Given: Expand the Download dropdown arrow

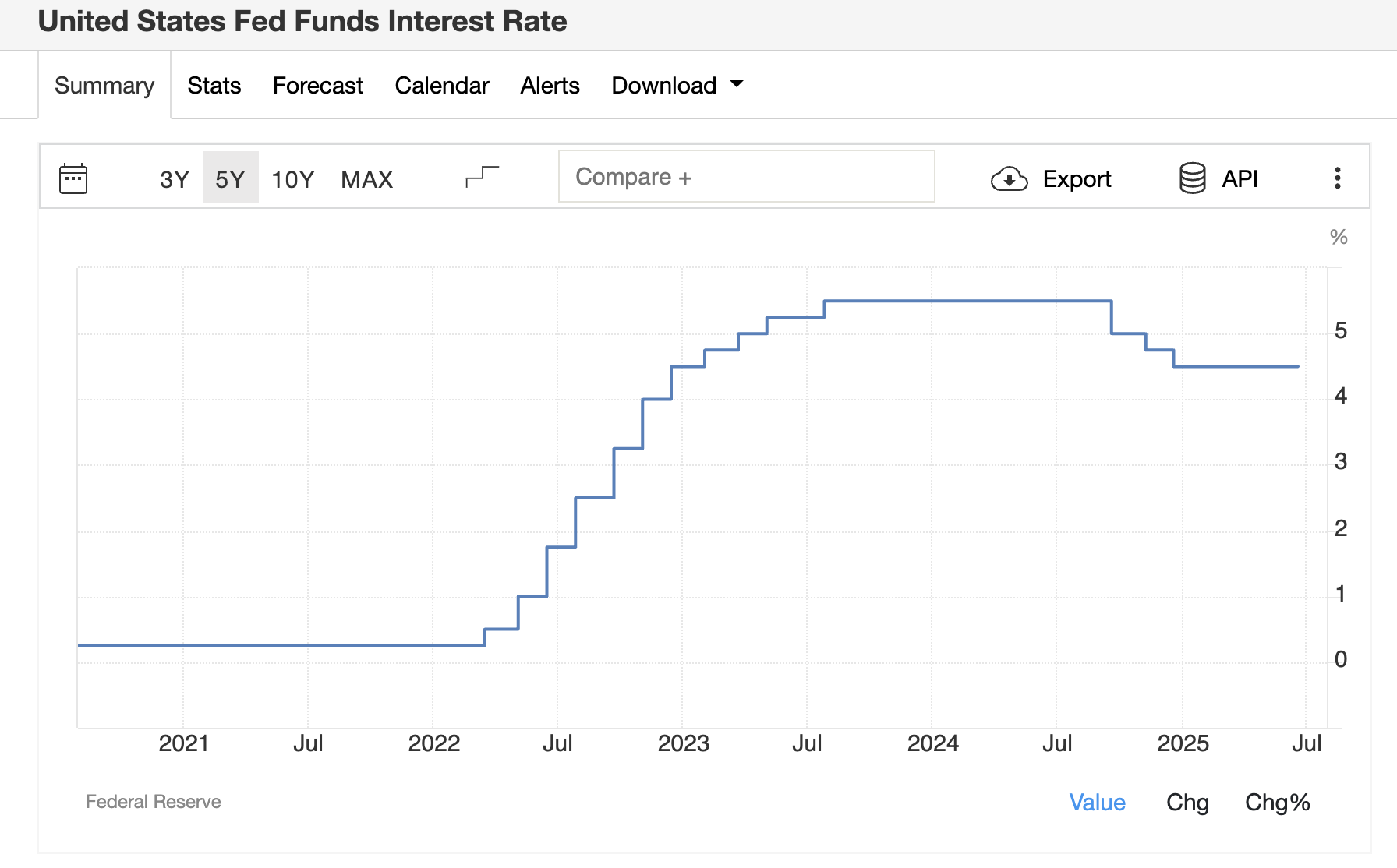Looking at the screenshot, I should pos(737,84).
